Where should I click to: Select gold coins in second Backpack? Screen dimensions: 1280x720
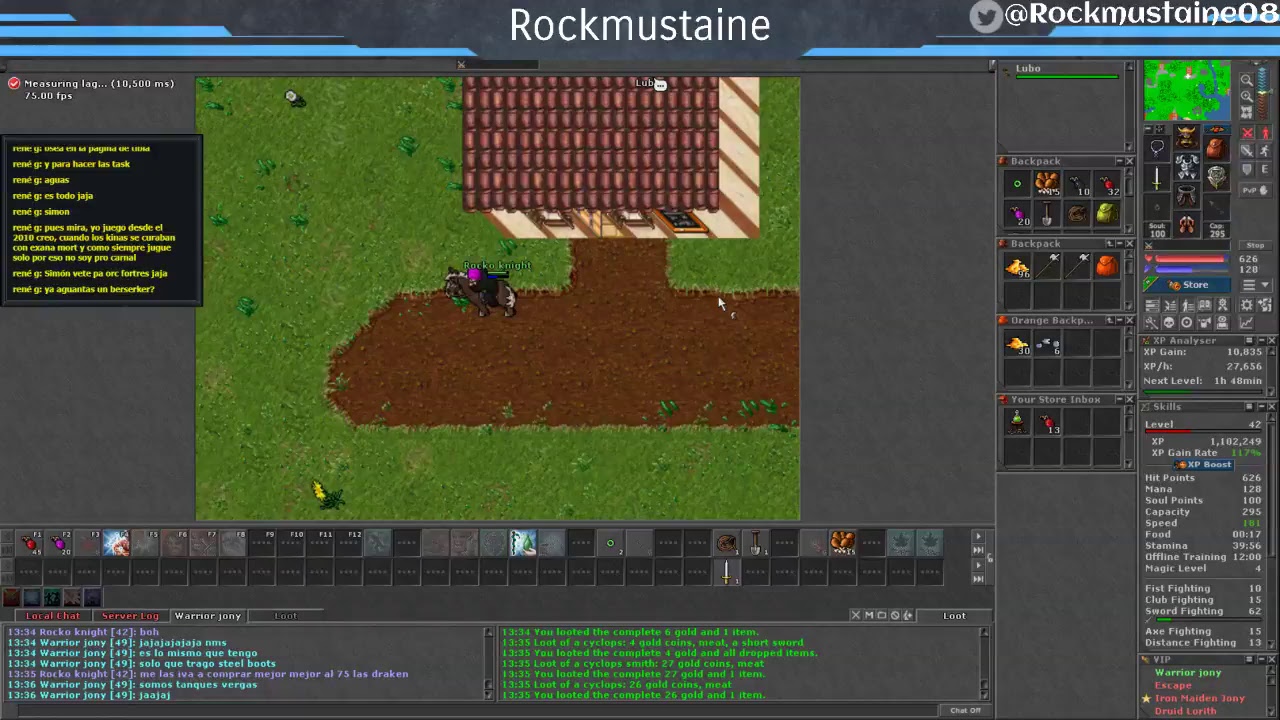click(1017, 266)
